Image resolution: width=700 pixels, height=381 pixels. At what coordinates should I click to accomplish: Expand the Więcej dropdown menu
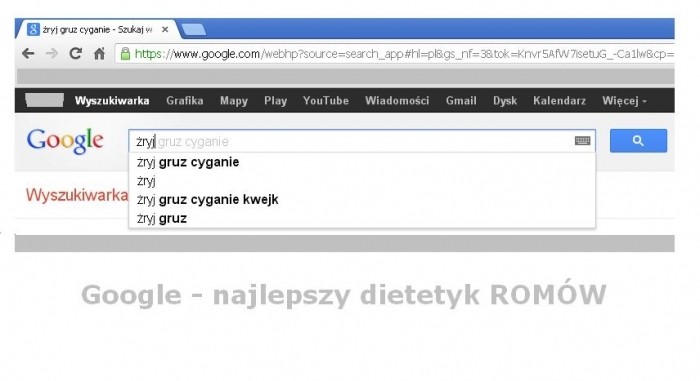(624, 101)
